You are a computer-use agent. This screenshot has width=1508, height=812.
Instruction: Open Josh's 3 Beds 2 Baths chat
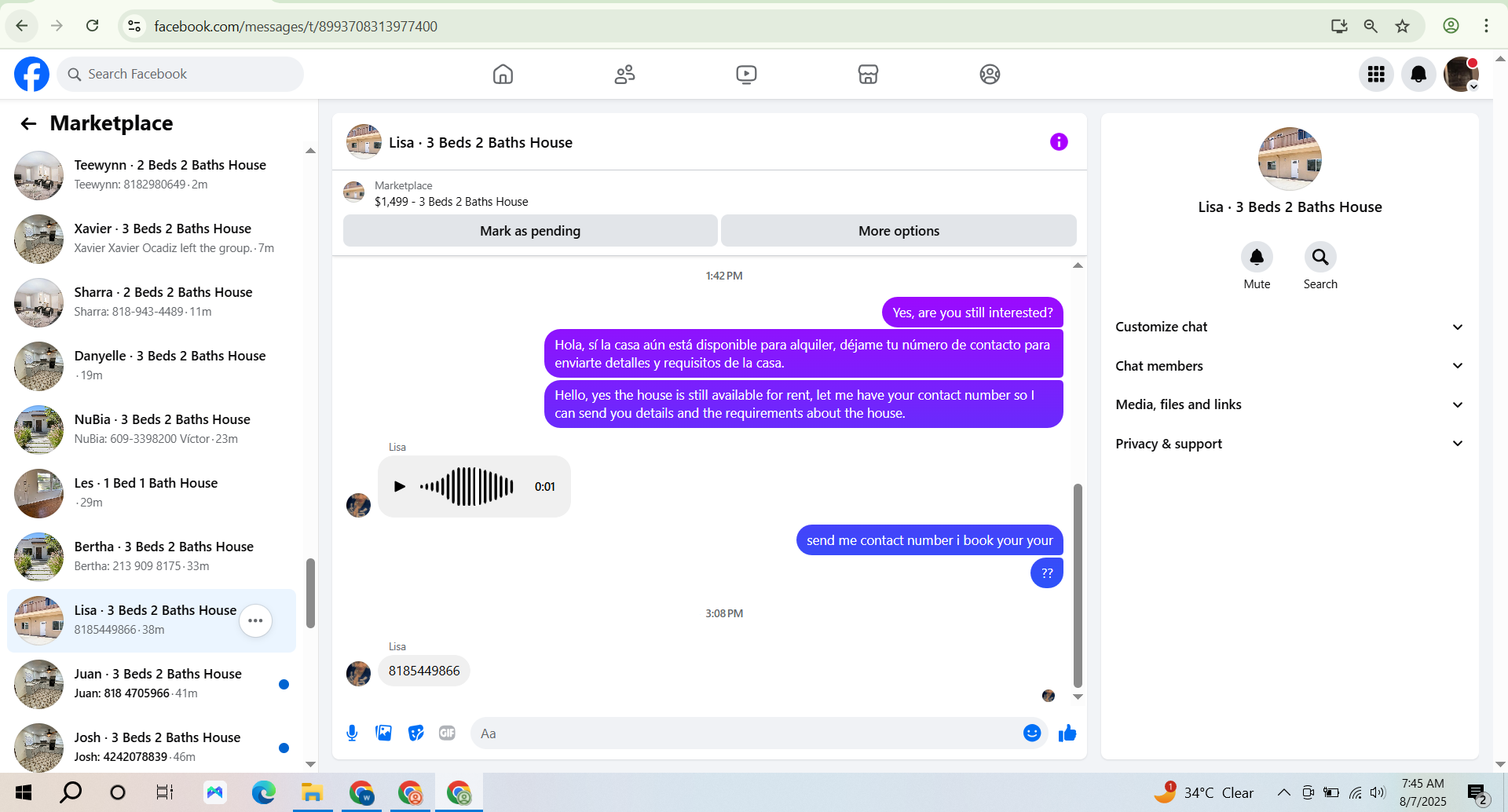click(x=152, y=748)
